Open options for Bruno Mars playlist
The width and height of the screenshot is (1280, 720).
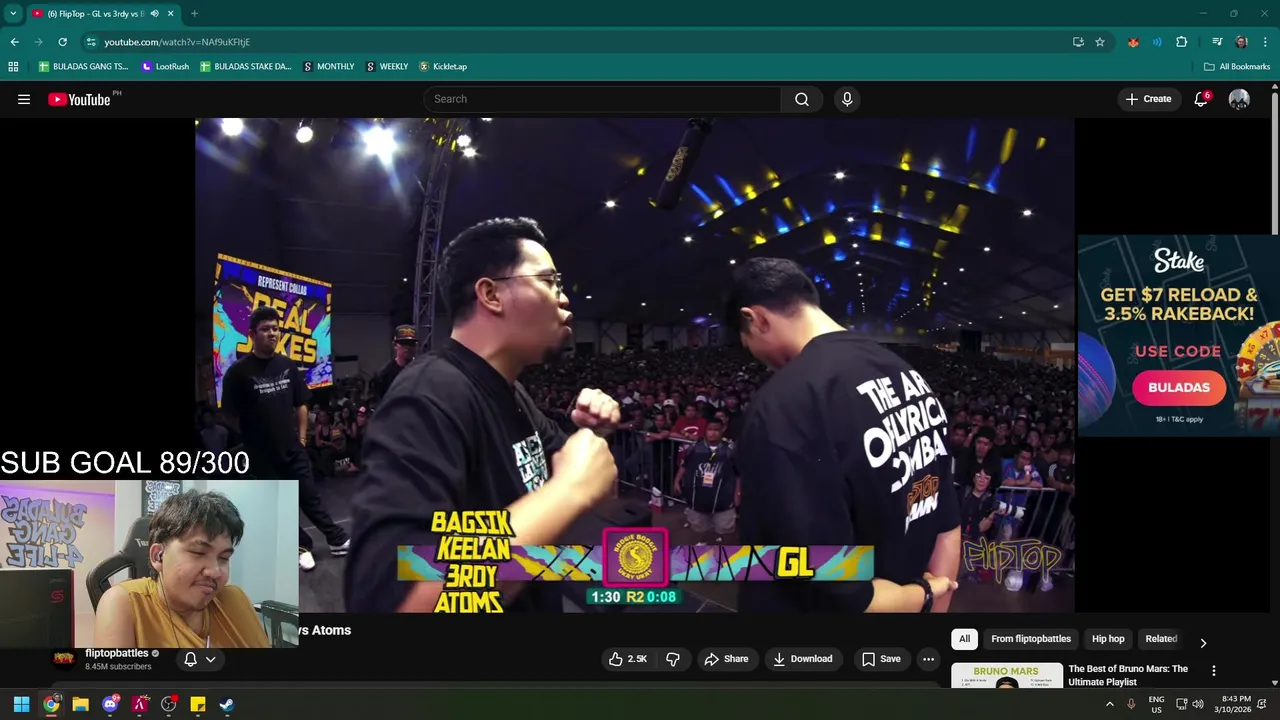1213,670
